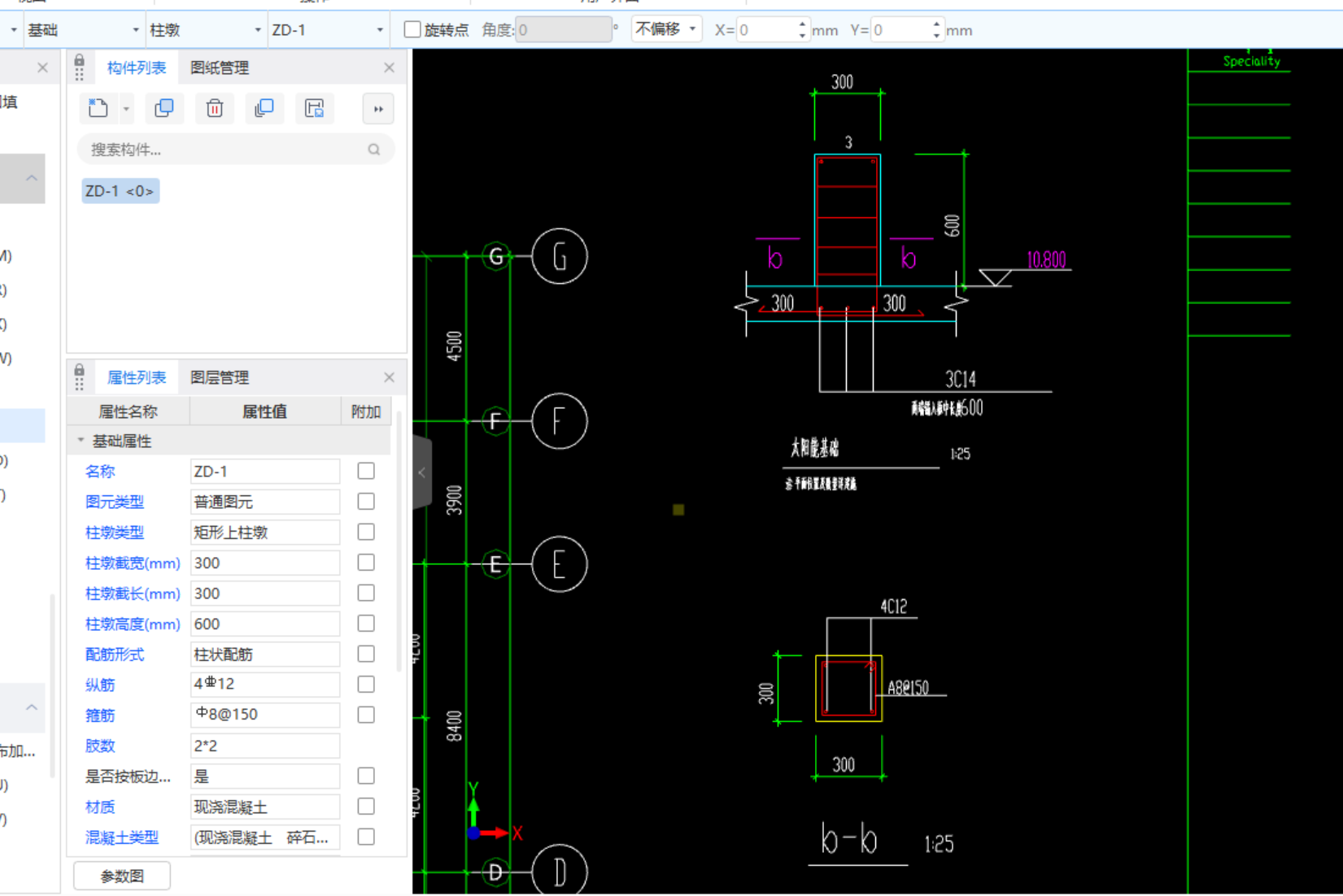Click the Copy component icon
This screenshot has height=896, width=1343.
[164, 108]
